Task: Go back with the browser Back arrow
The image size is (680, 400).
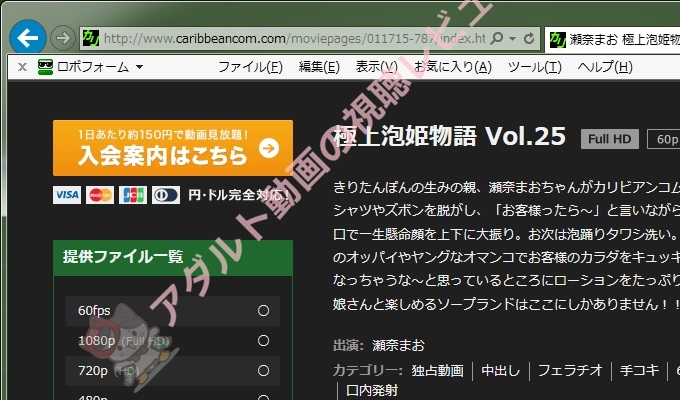Action: [x=28, y=38]
